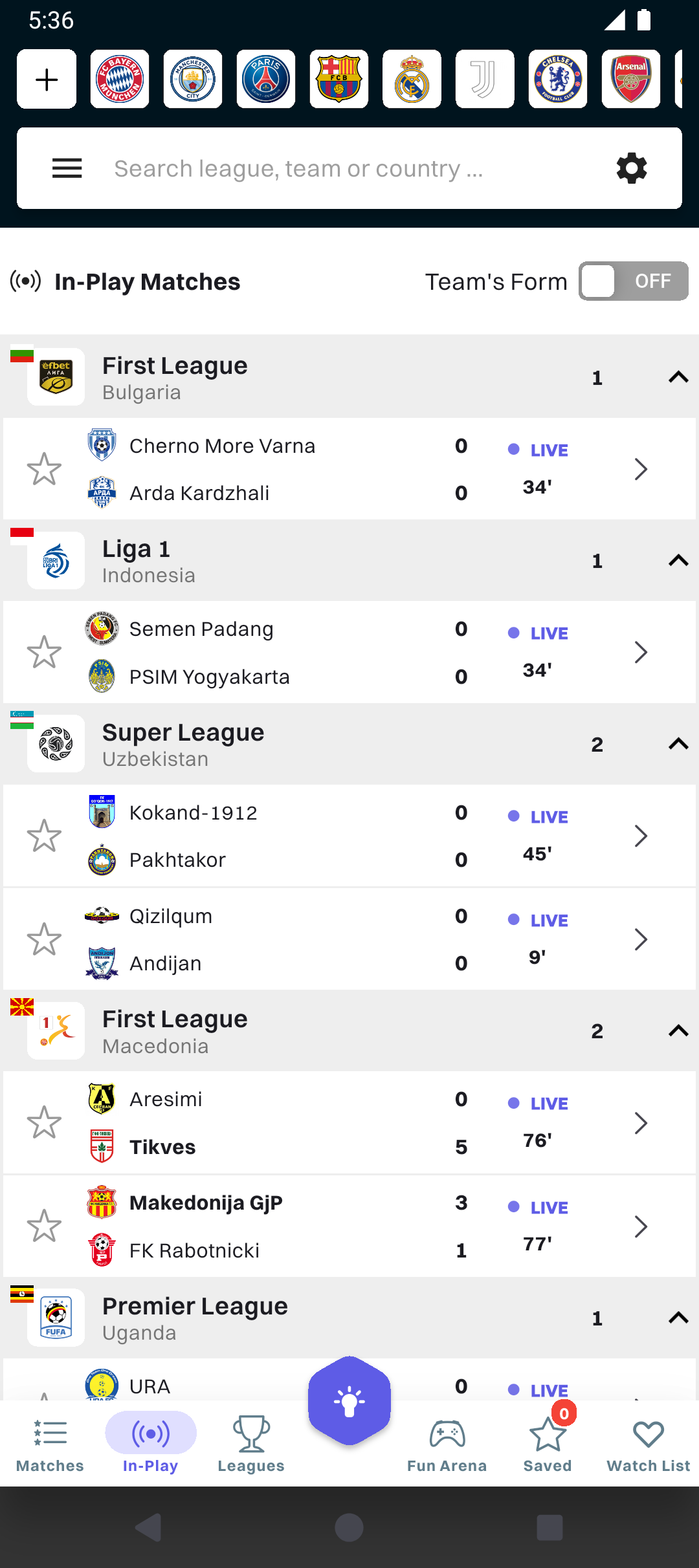The height and width of the screenshot is (1568, 699).
Task: Select the Chelsea team badge
Action: click(x=558, y=79)
